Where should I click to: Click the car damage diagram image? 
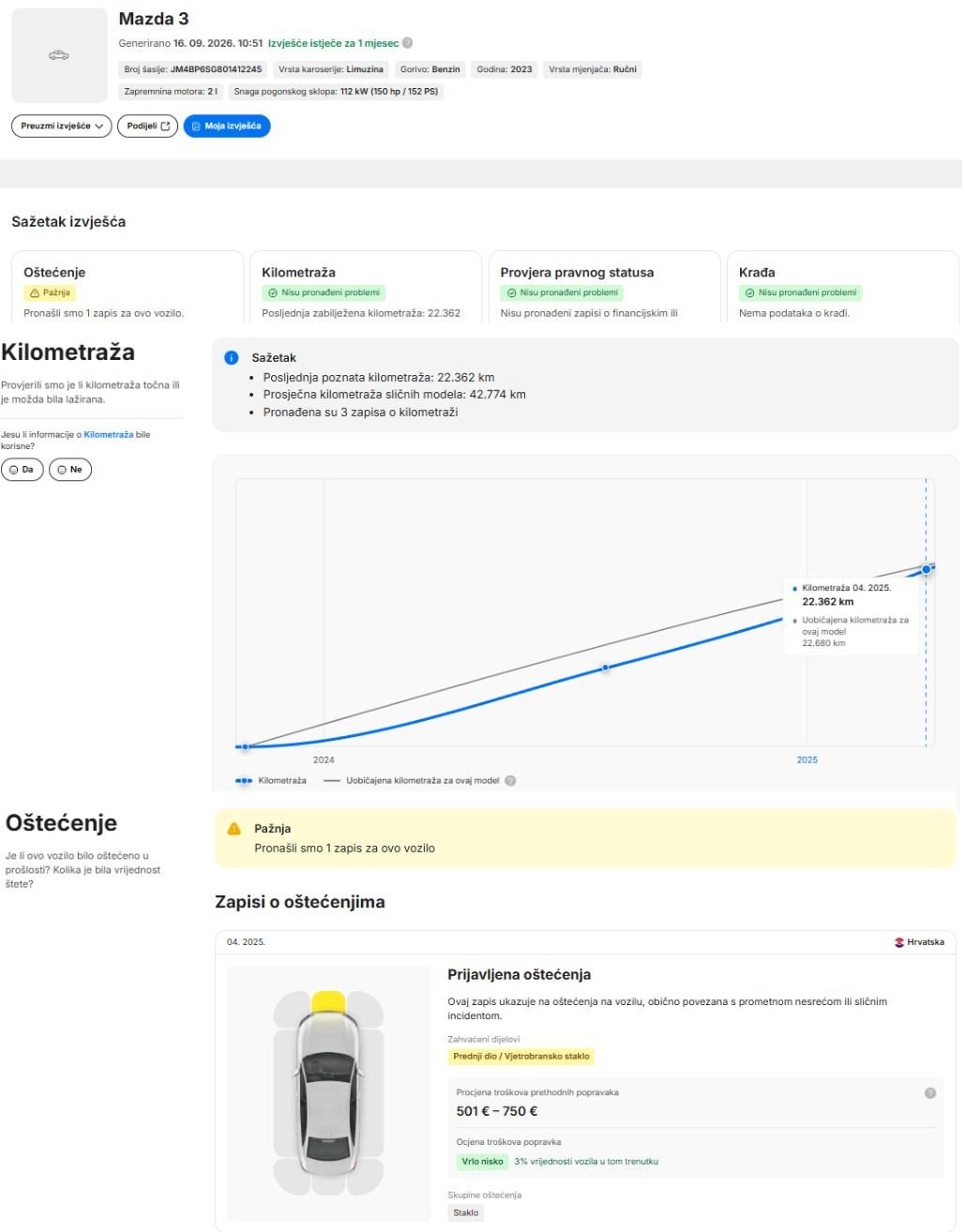pyautogui.click(x=328, y=1094)
